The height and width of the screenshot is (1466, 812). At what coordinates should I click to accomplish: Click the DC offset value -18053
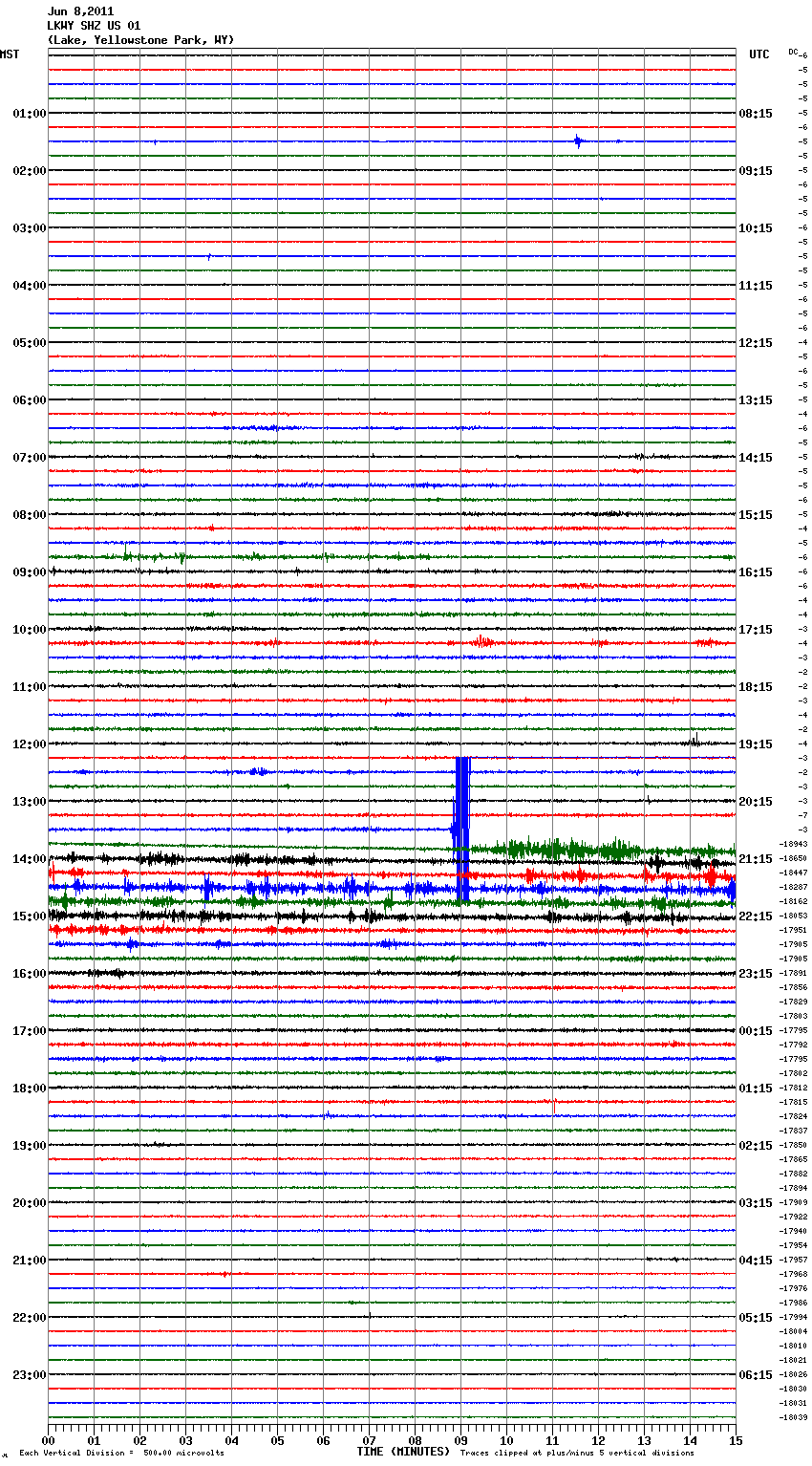coord(794,916)
